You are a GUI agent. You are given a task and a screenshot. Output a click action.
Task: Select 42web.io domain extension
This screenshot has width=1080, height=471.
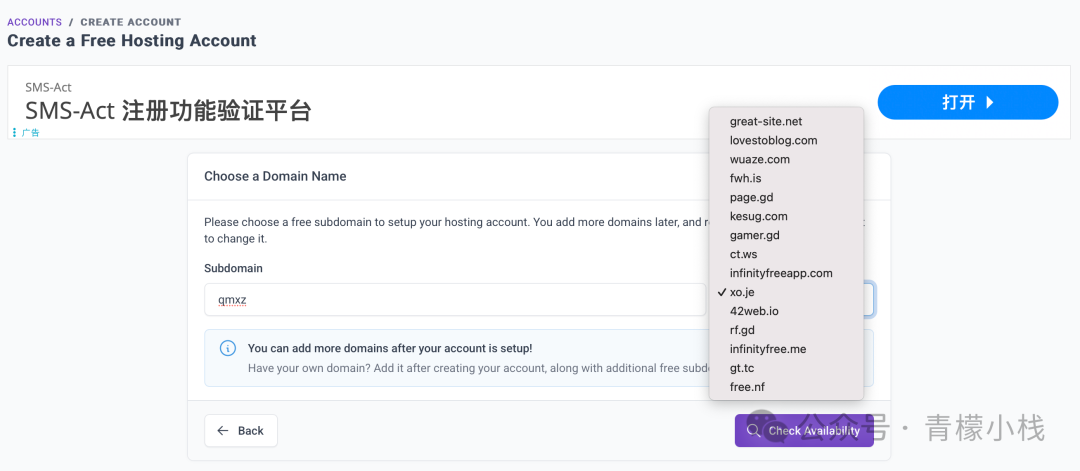(754, 311)
